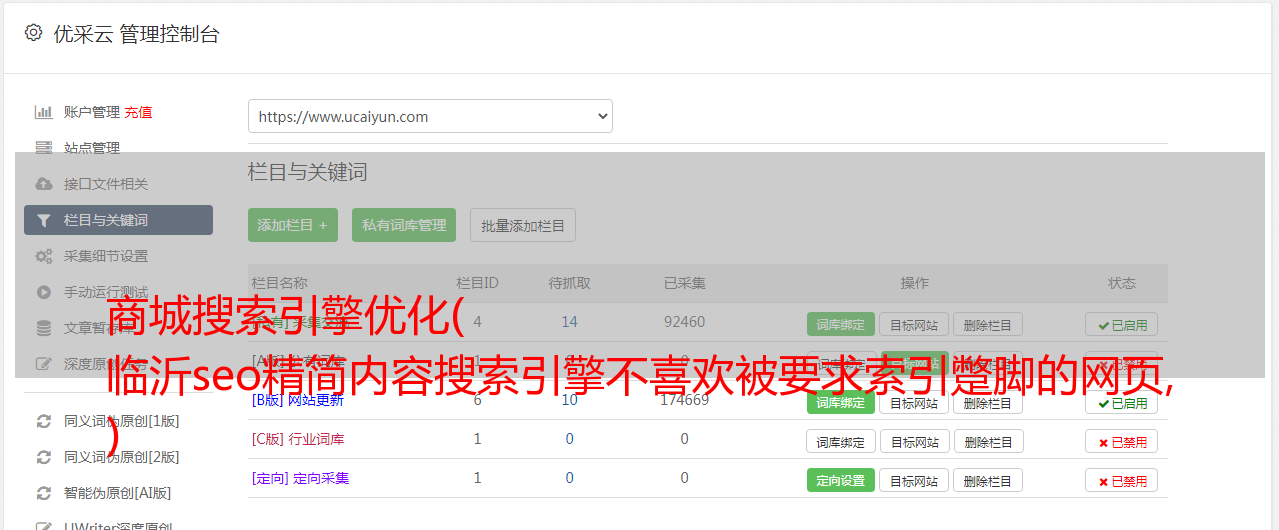
Task: Click the filter icon in the active 栏目与关键词 item
Action: click(44, 220)
